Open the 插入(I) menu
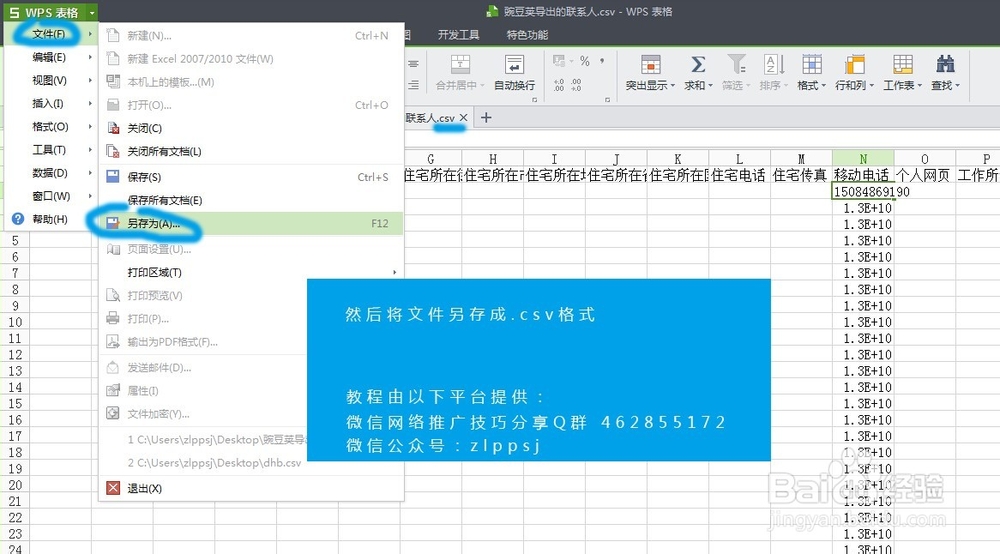Viewport: 1000px width, 554px height. tap(50, 103)
